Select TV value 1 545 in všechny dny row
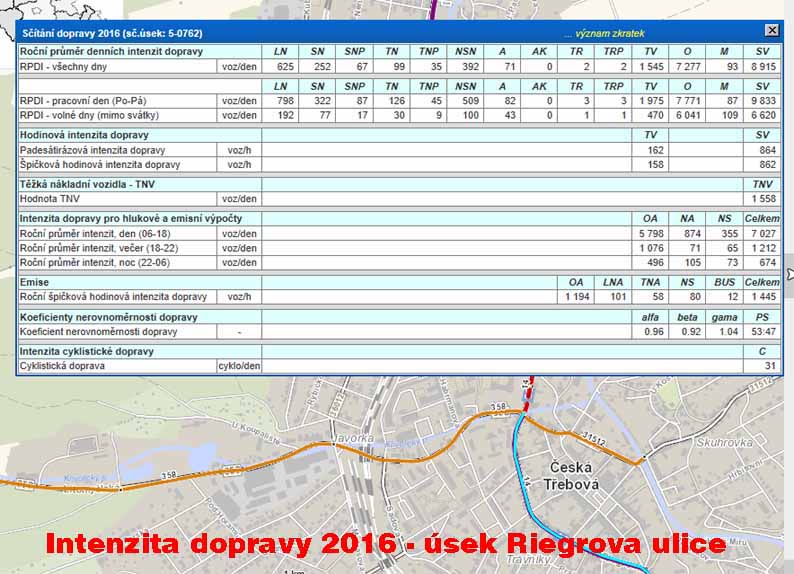This screenshot has height=574, width=794. pos(651,67)
